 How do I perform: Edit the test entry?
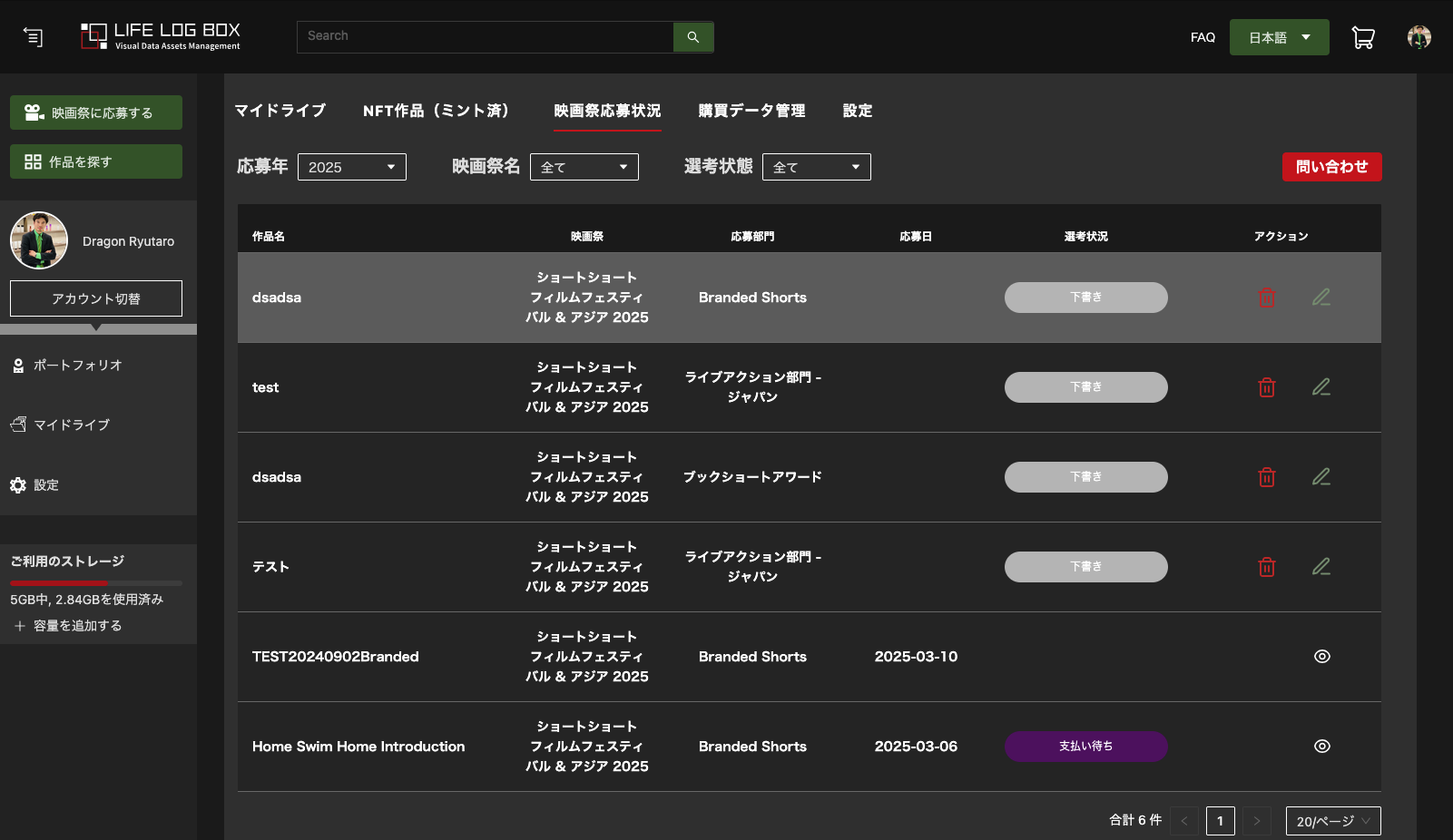[1321, 387]
